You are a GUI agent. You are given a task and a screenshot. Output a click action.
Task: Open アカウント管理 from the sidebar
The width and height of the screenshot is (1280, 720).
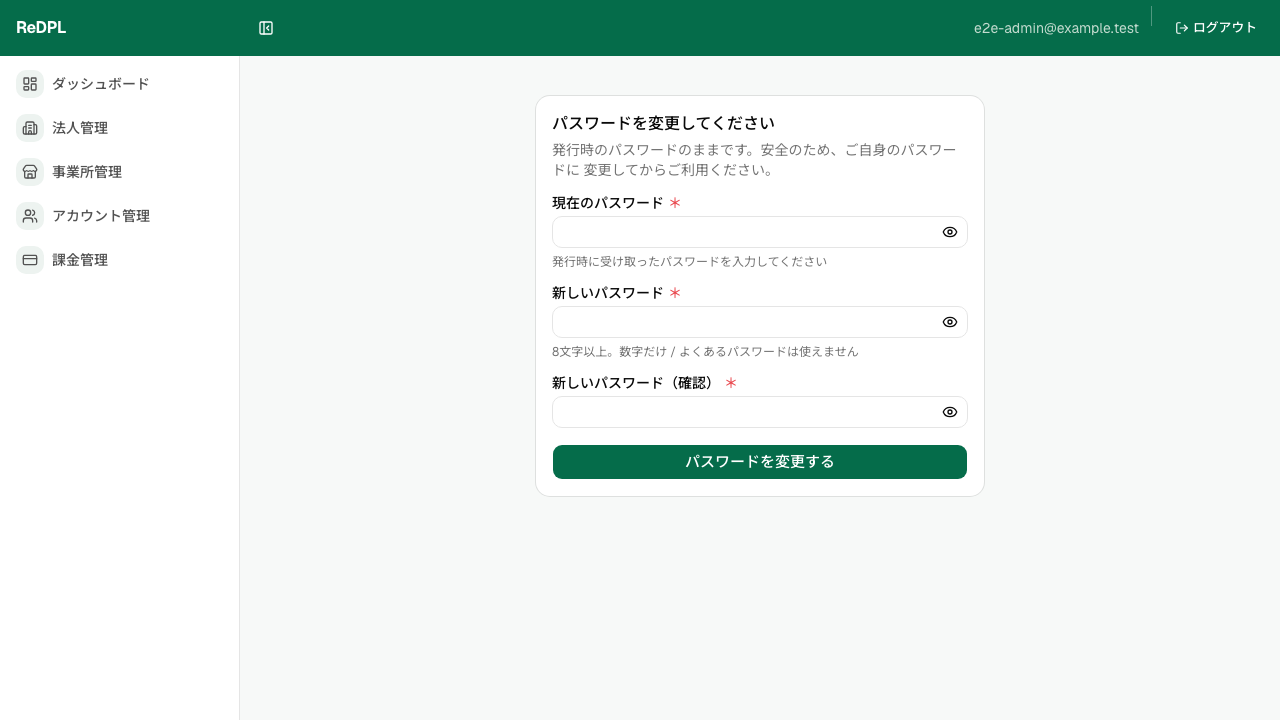click(x=120, y=216)
